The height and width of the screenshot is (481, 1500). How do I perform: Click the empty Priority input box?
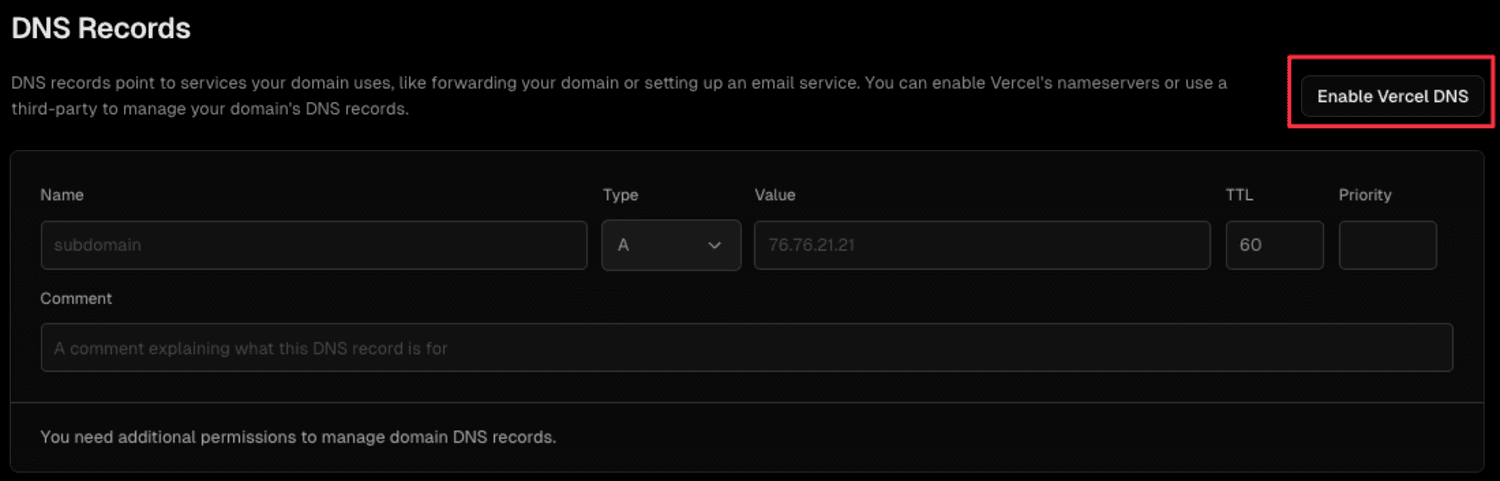[1387, 245]
